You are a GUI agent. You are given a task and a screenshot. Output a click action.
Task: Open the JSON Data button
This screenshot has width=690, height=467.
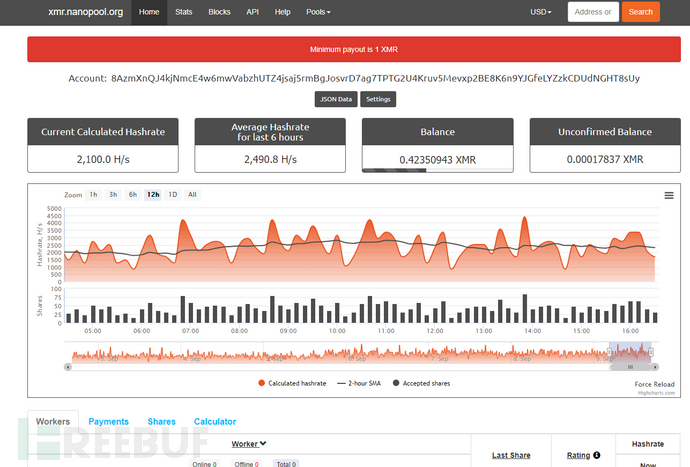point(336,99)
